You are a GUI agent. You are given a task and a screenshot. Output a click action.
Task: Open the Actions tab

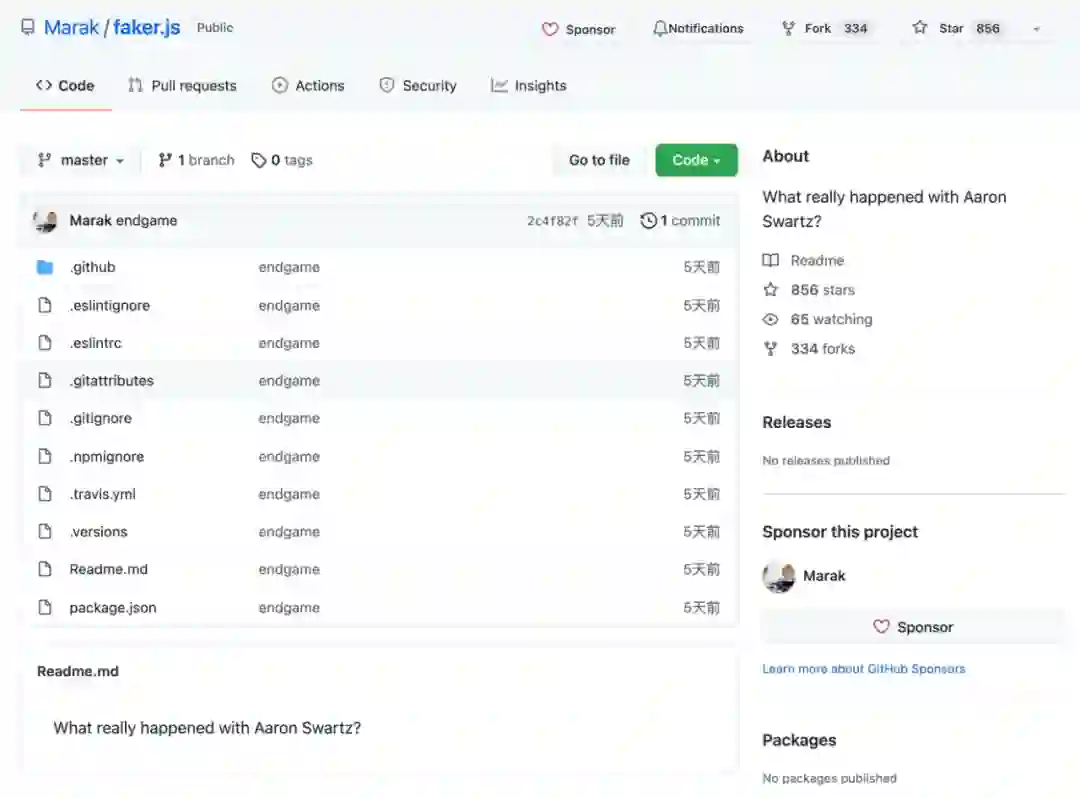(308, 85)
